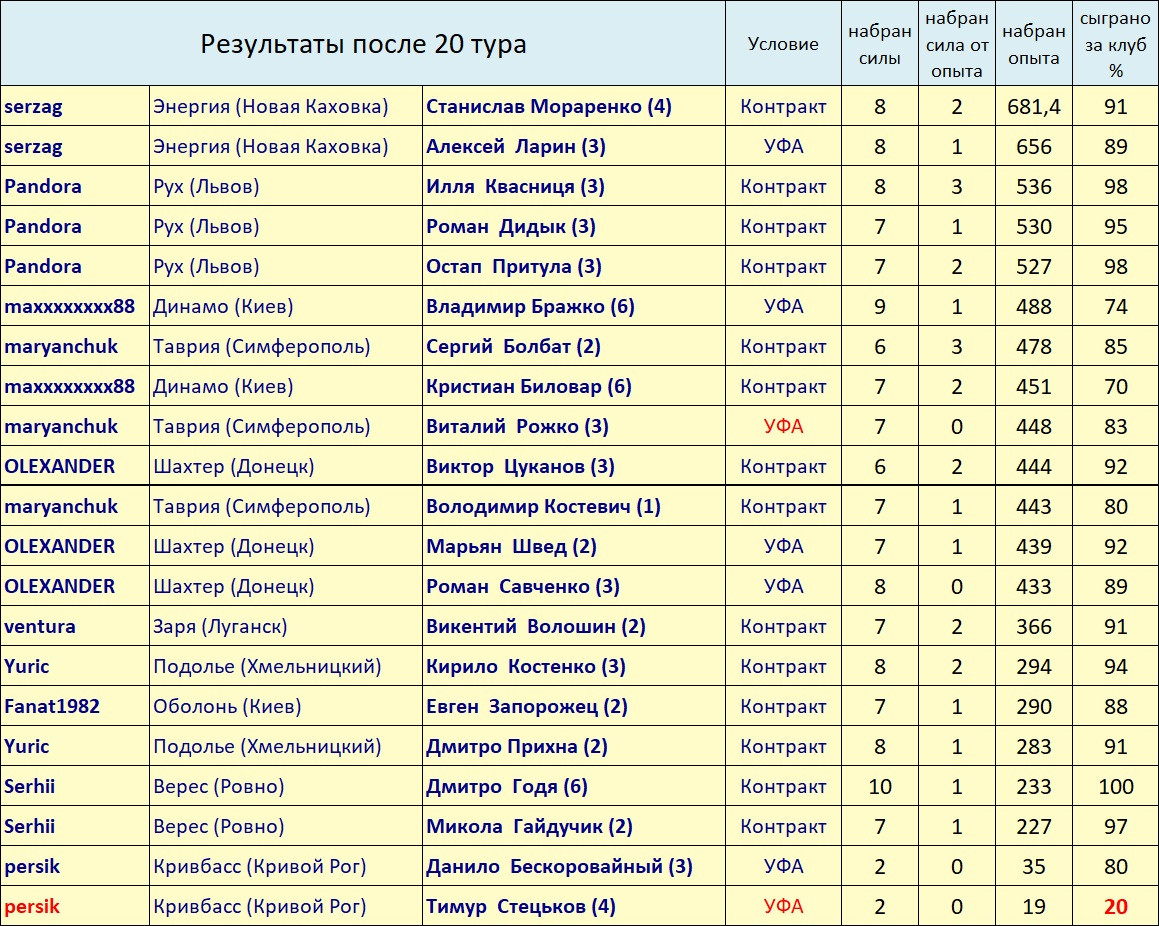Select strength value 10 for Годя
Viewport: 1159px width, 926px height.
pyautogui.click(x=880, y=786)
